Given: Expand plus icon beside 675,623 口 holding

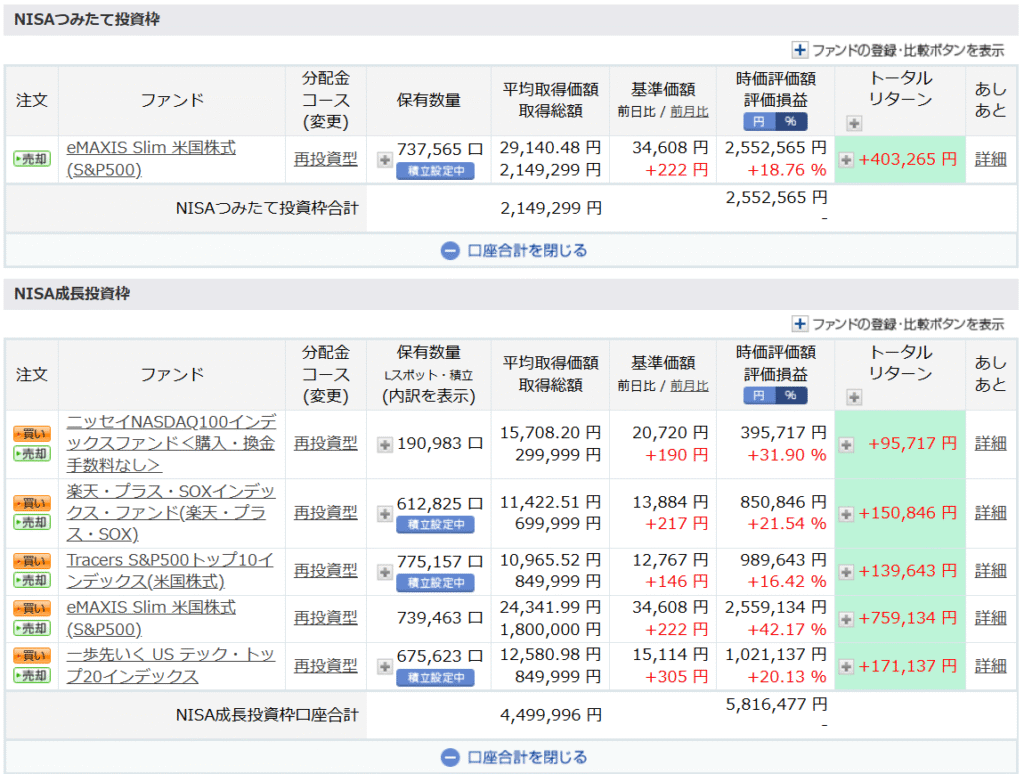Looking at the screenshot, I should 385,667.
